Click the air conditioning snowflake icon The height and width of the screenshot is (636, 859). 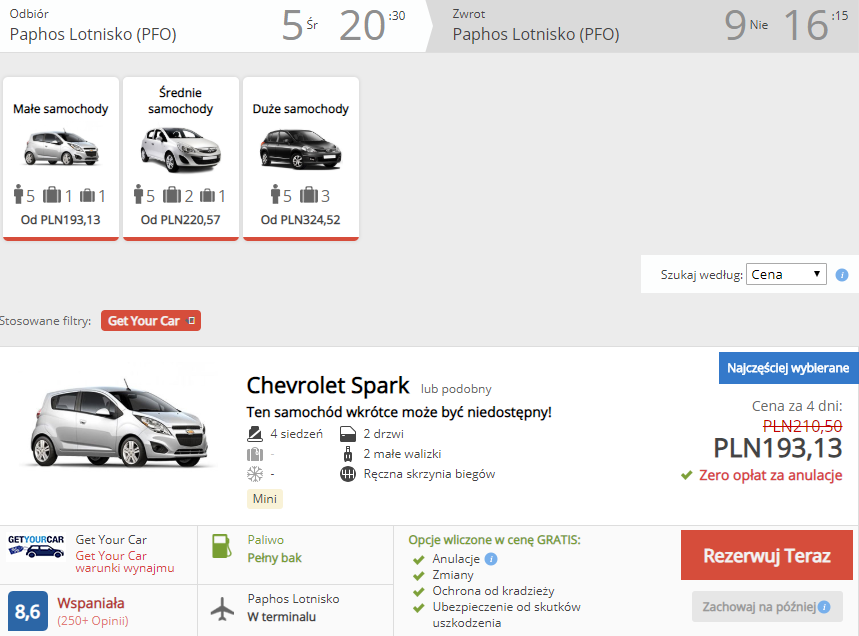click(x=255, y=474)
